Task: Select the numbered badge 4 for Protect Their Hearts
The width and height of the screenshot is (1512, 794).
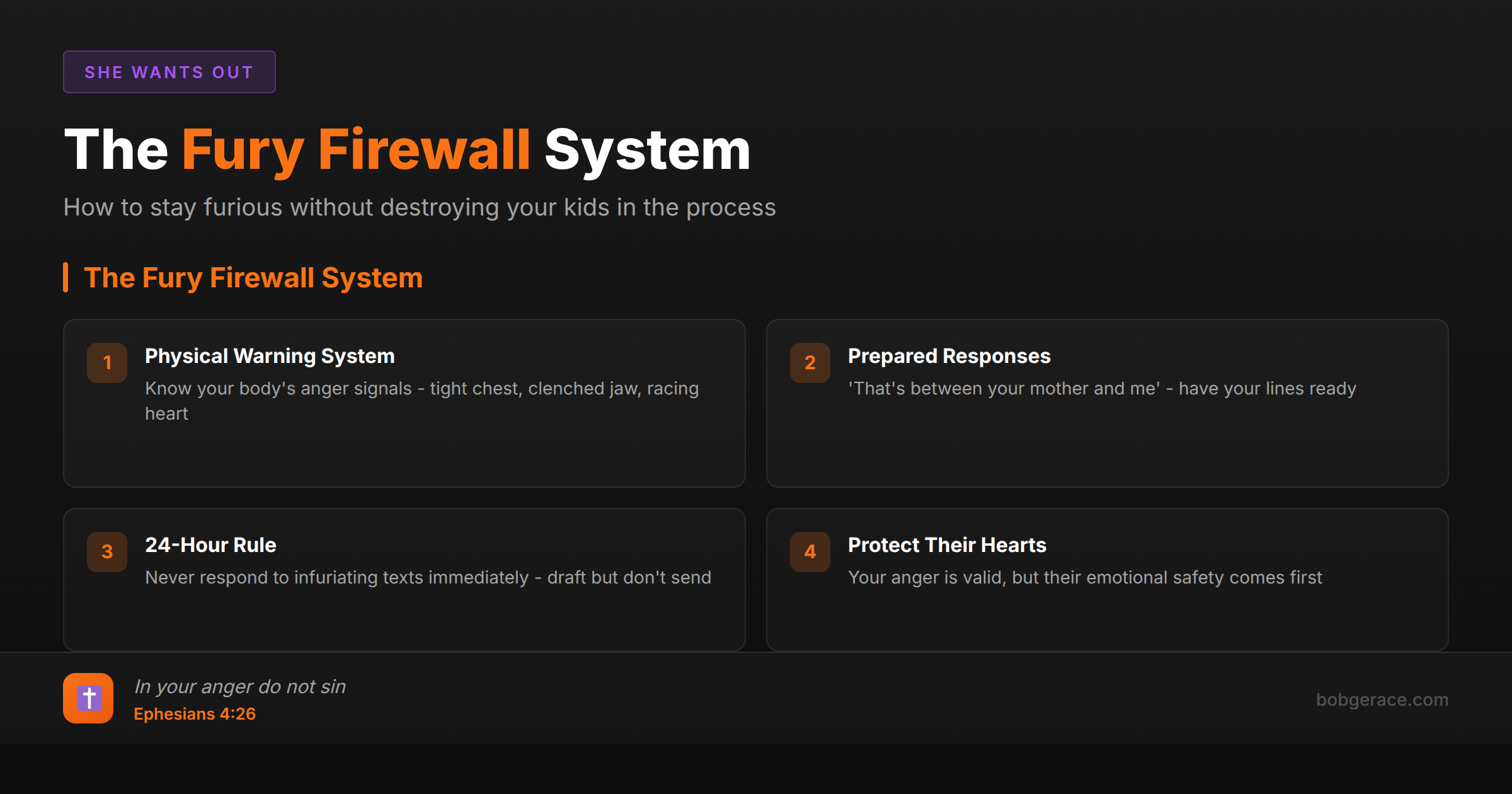Action: coord(809,551)
